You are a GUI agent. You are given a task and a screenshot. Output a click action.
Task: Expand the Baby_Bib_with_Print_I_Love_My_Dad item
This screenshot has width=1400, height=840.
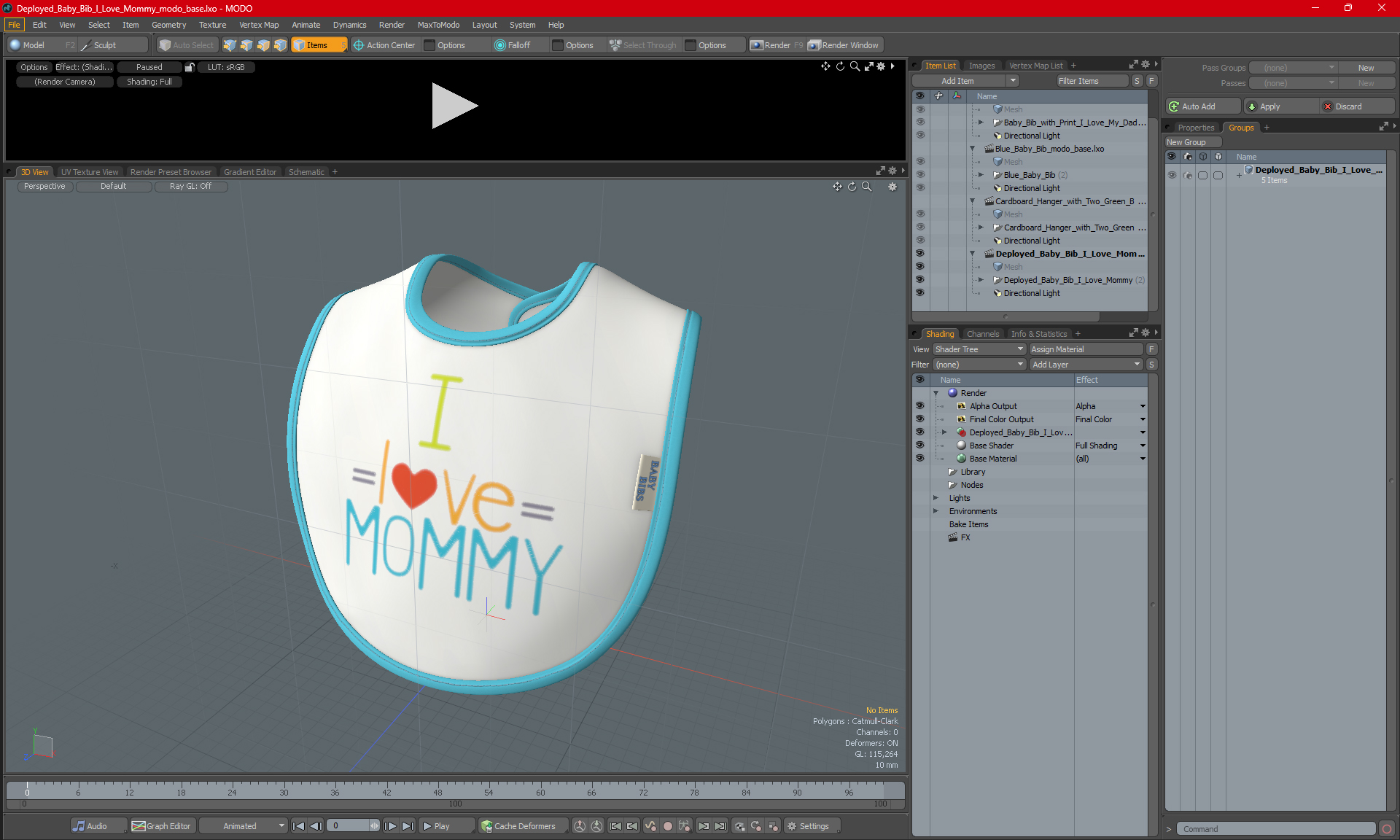tap(981, 122)
